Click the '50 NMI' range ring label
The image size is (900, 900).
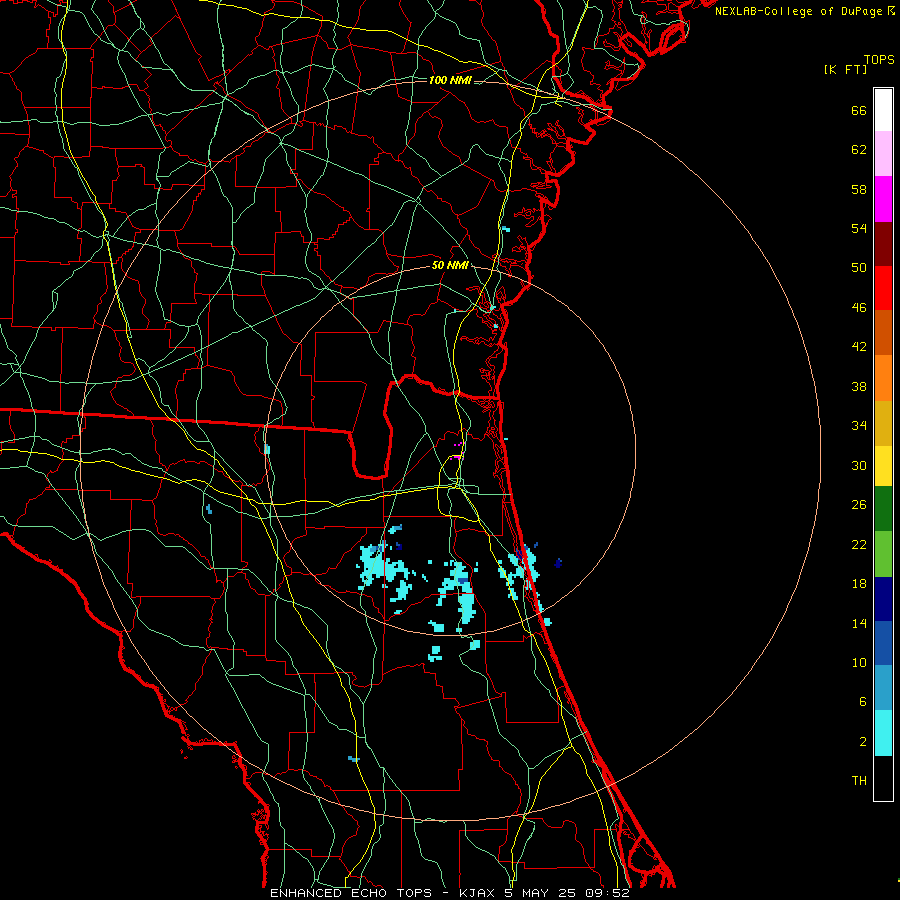tap(450, 265)
